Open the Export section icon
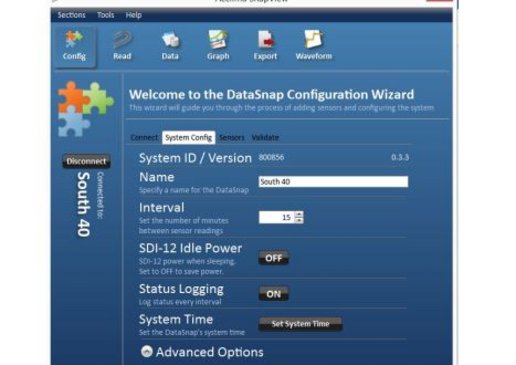The width and height of the screenshot is (516, 365). [265, 46]
